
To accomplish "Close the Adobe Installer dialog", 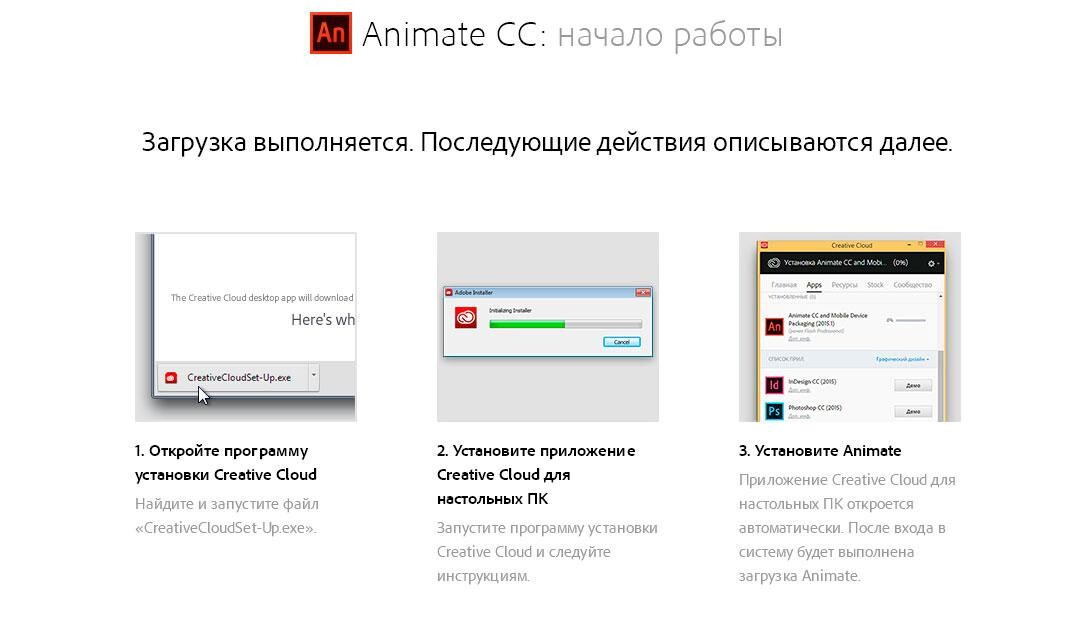I will tap(643, 293).
